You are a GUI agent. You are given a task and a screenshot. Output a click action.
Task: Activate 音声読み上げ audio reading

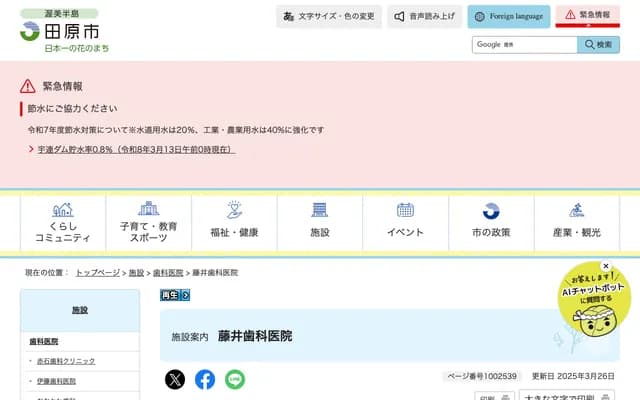coord(424,16)
